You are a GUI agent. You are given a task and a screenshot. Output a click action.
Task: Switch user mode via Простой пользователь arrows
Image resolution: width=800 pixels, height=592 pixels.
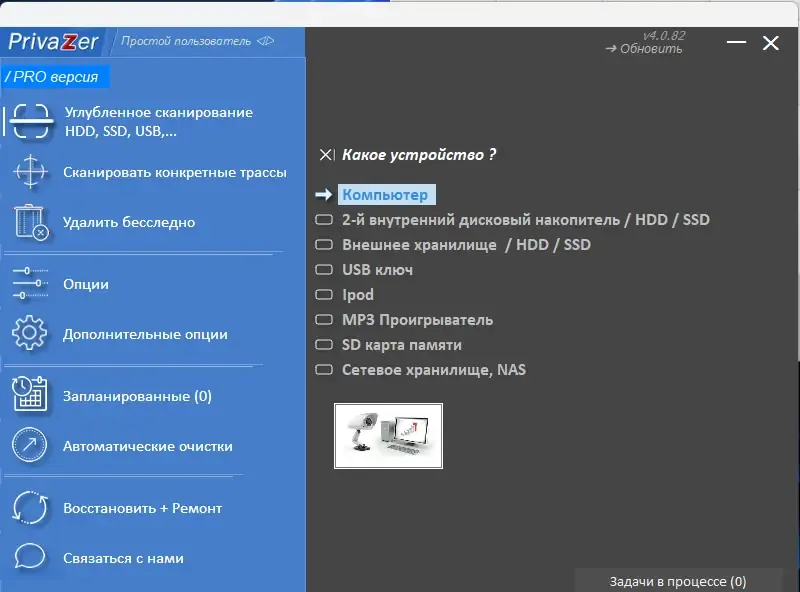(x=265, y=41)
